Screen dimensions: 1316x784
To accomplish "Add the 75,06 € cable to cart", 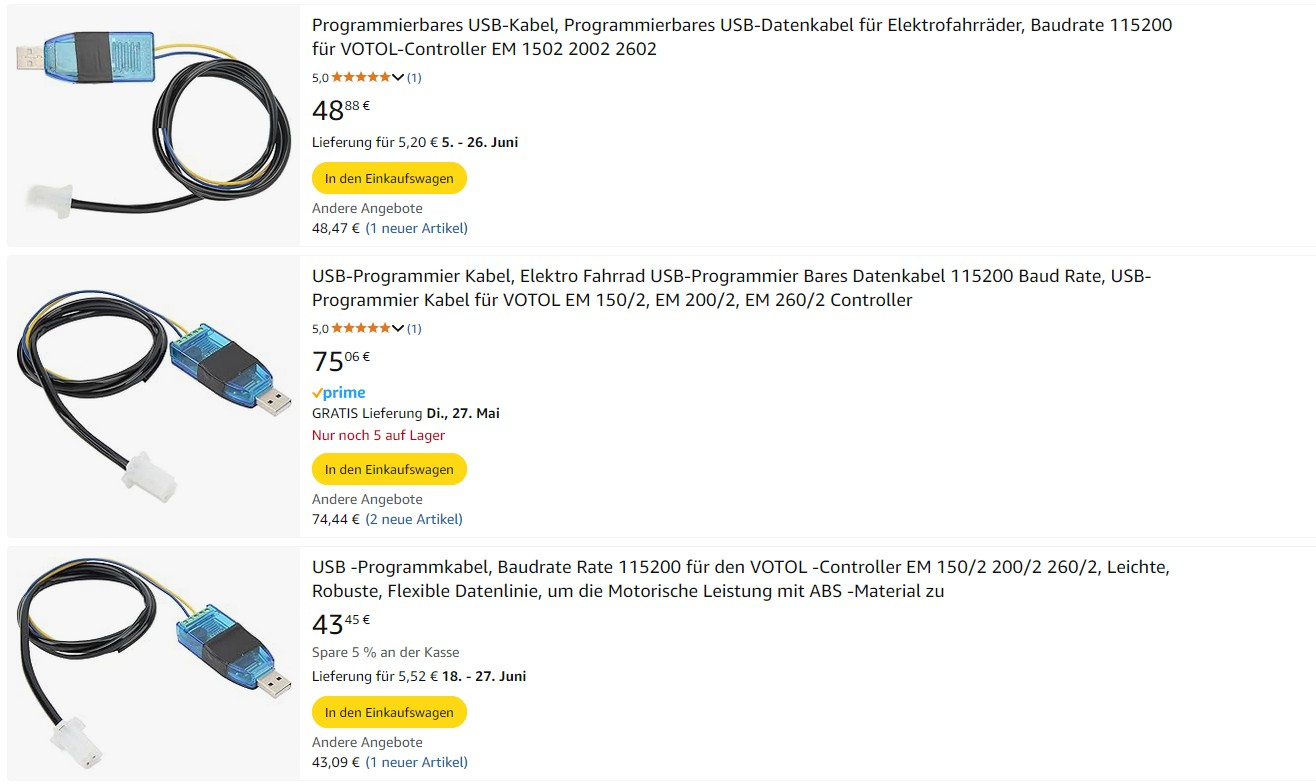I will 389,469.
